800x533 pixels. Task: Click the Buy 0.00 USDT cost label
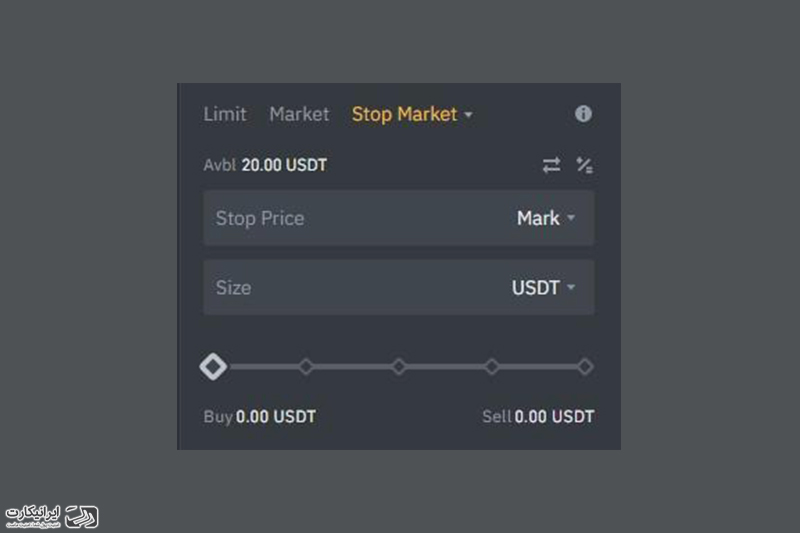click(259, 417)
